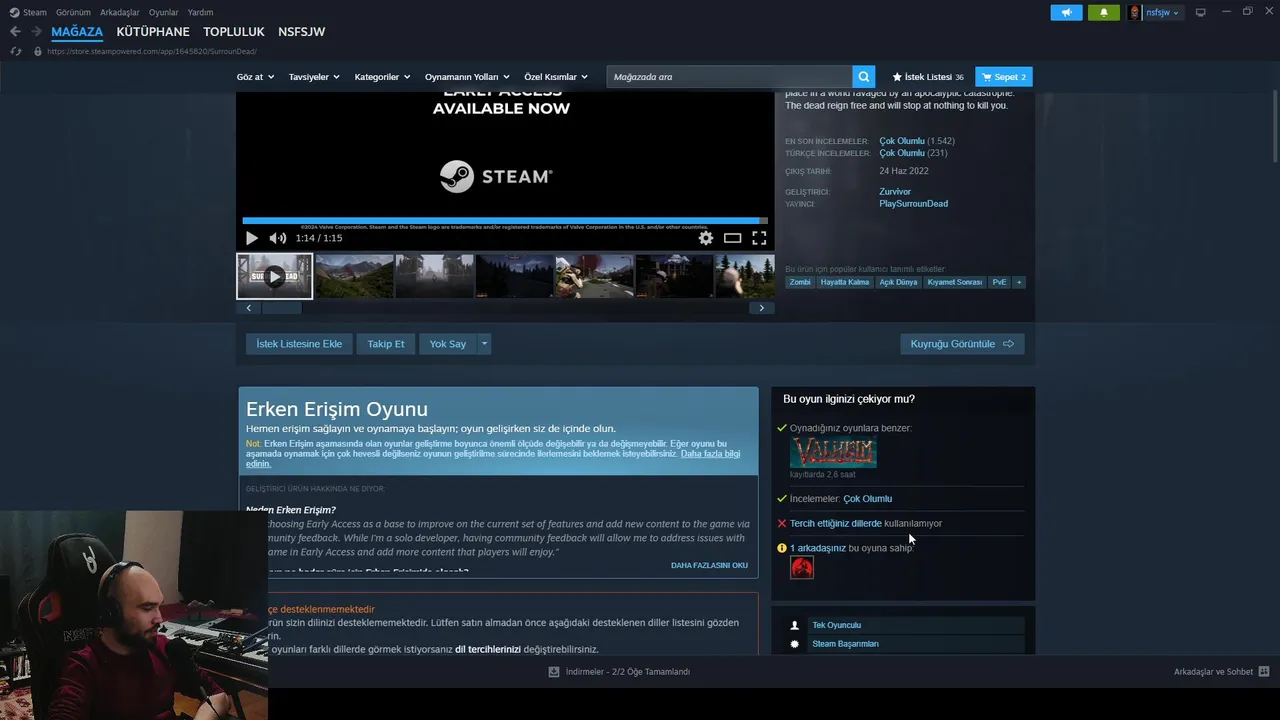Click İstek Listesine Ekle button
This screenshot has width=1280, height=720.
[x=299, y=344]
